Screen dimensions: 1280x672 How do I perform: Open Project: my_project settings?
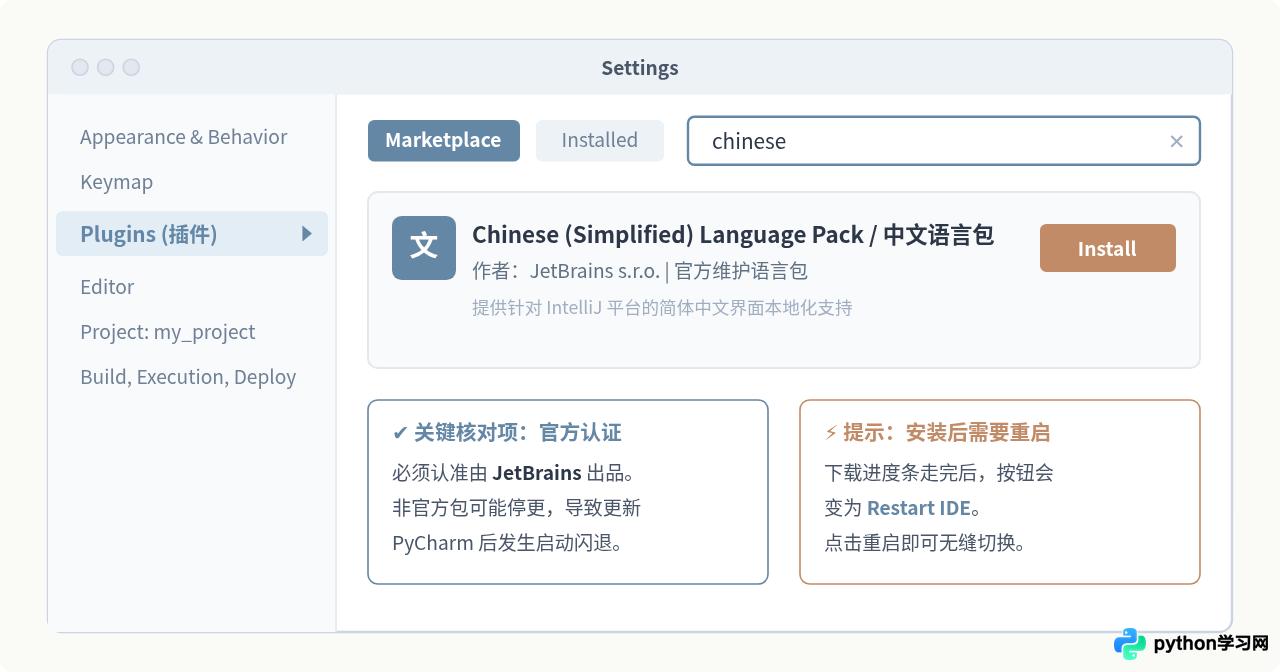coord(168,332)
